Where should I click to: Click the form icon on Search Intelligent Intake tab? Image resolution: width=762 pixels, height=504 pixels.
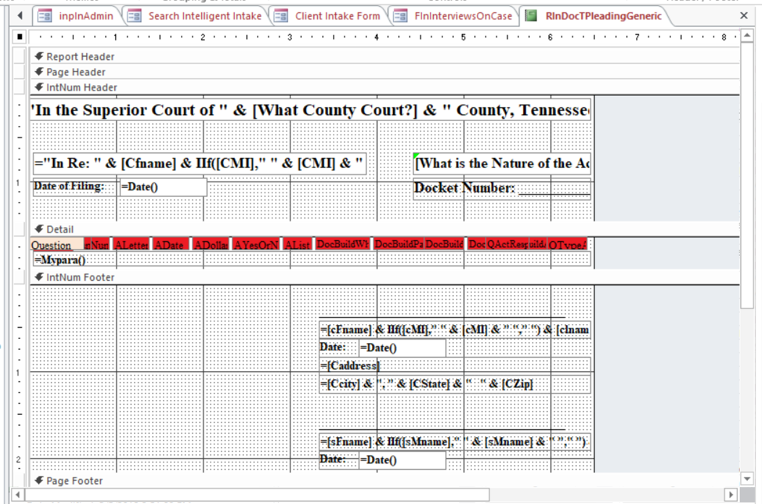coord(134,16)
